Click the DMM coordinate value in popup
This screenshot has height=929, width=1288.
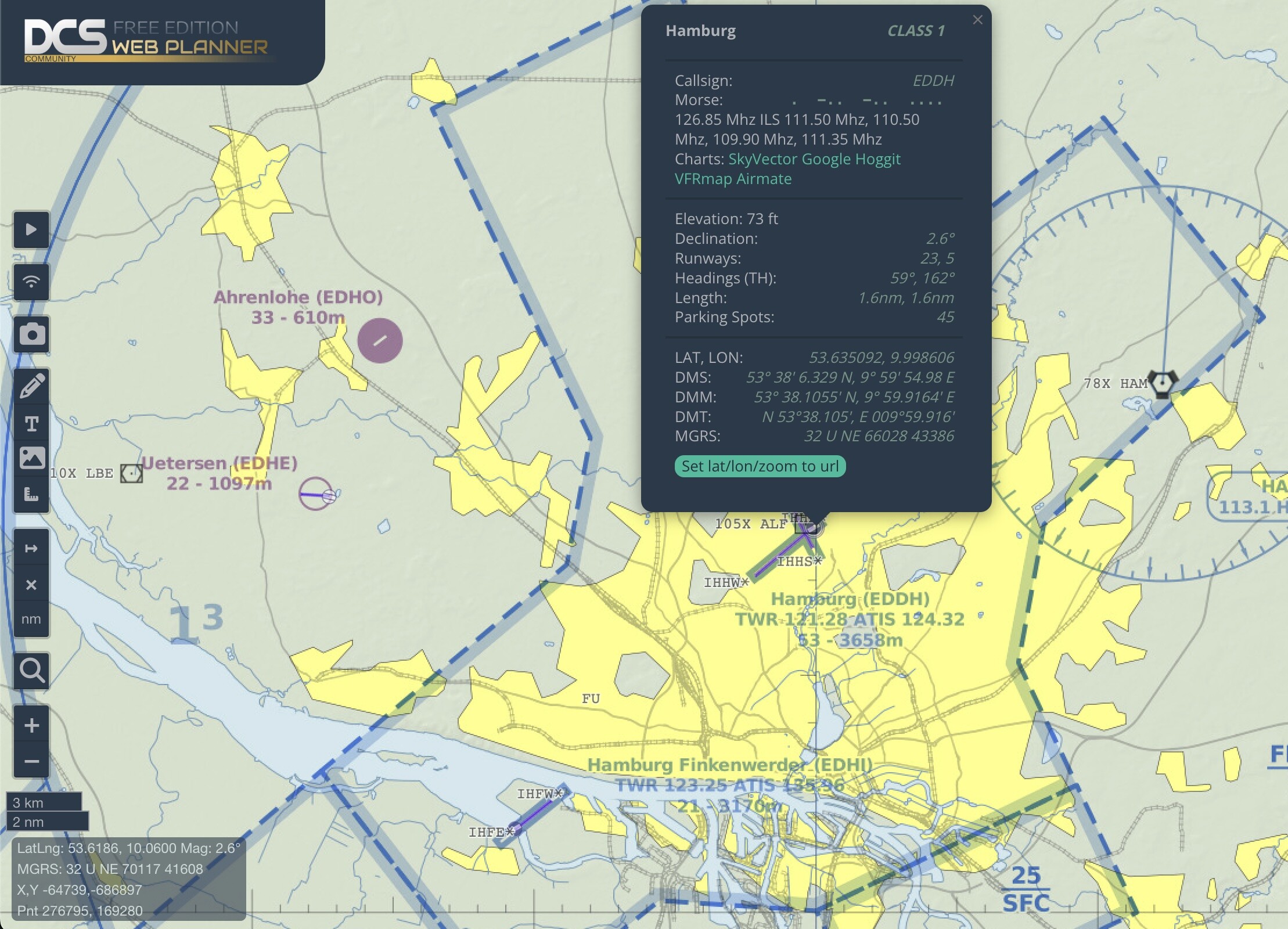[x=854, y=397]
